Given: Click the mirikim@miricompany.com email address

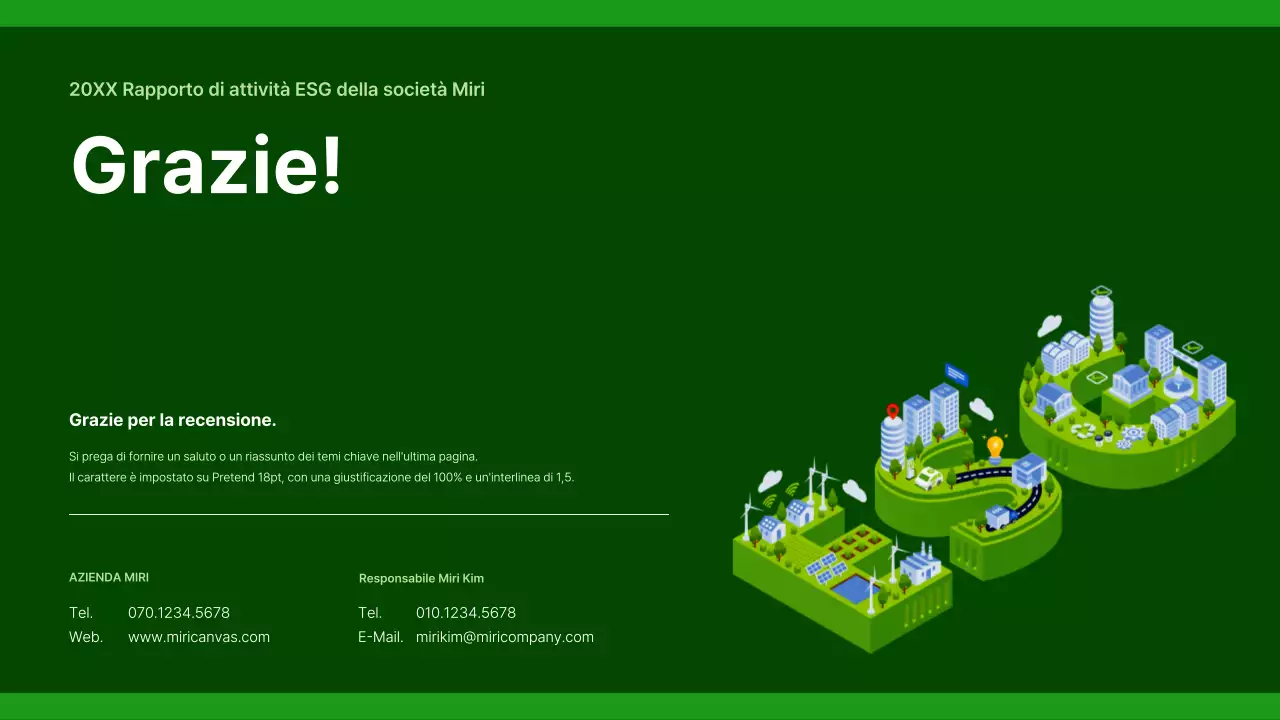Looking at the screenshot, I should pos(505,637).
